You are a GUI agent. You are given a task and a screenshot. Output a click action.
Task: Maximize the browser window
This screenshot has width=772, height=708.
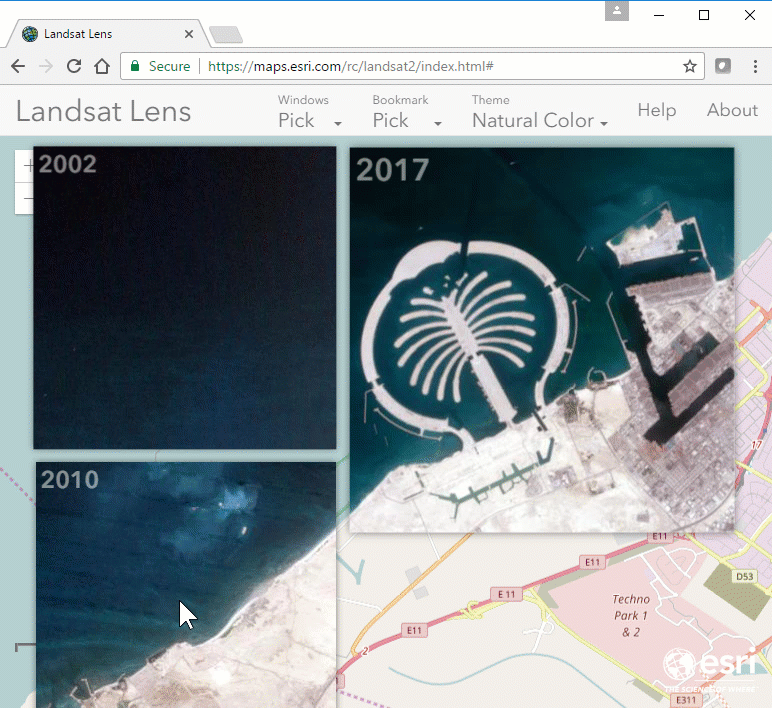pos(704,15)
